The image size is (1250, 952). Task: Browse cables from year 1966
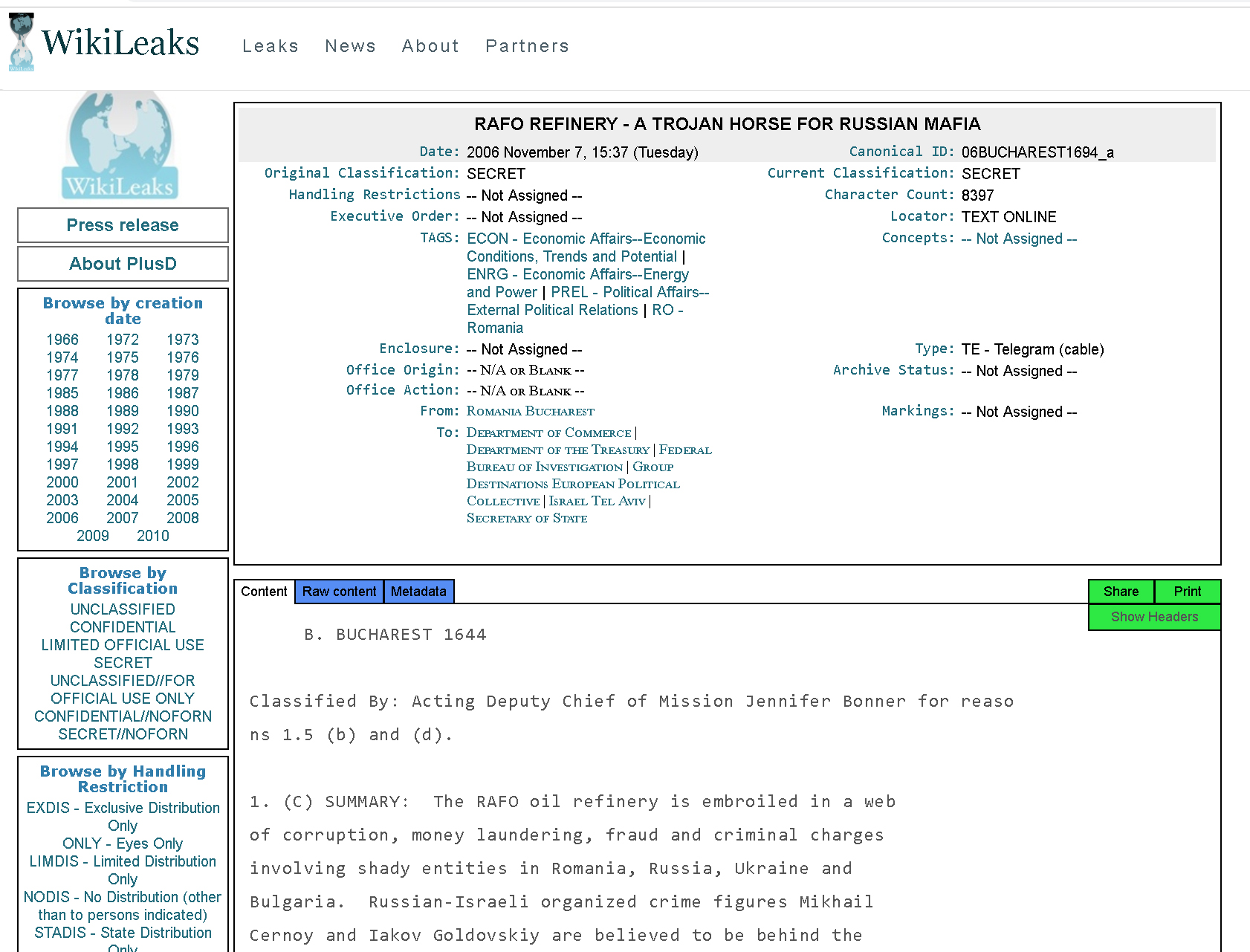(62, 340)
